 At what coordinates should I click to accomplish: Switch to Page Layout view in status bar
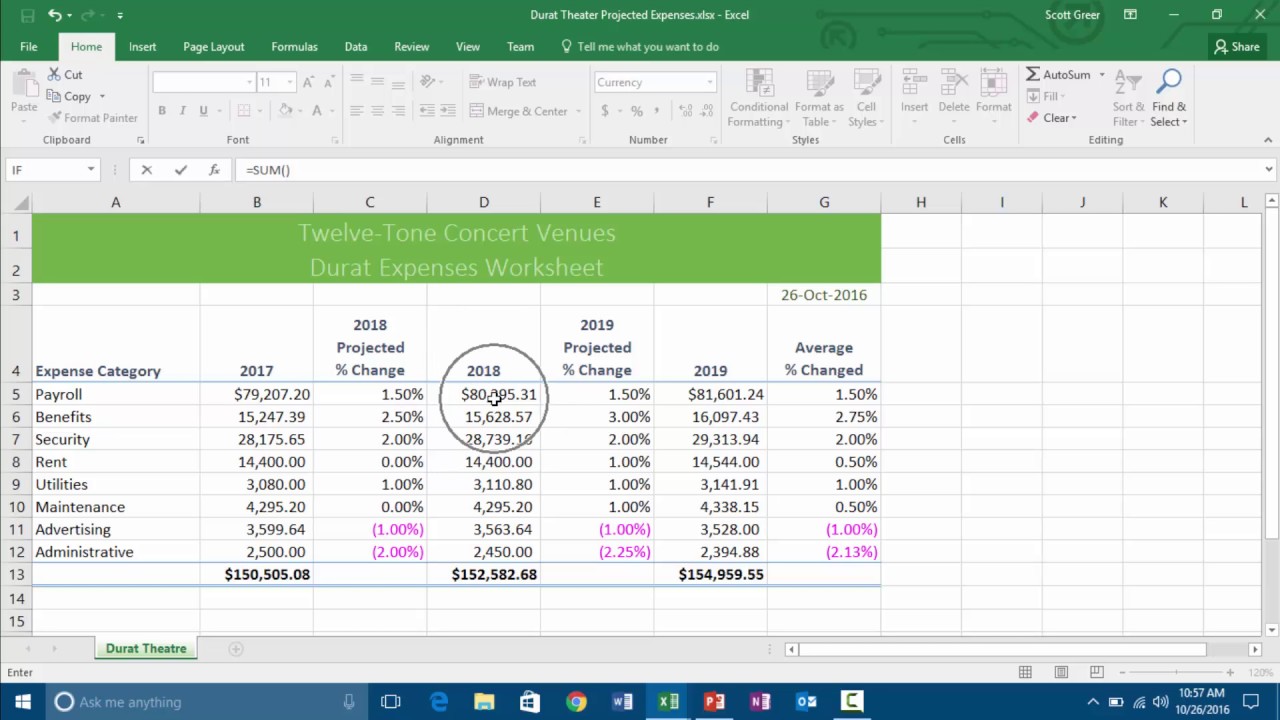1061,672
